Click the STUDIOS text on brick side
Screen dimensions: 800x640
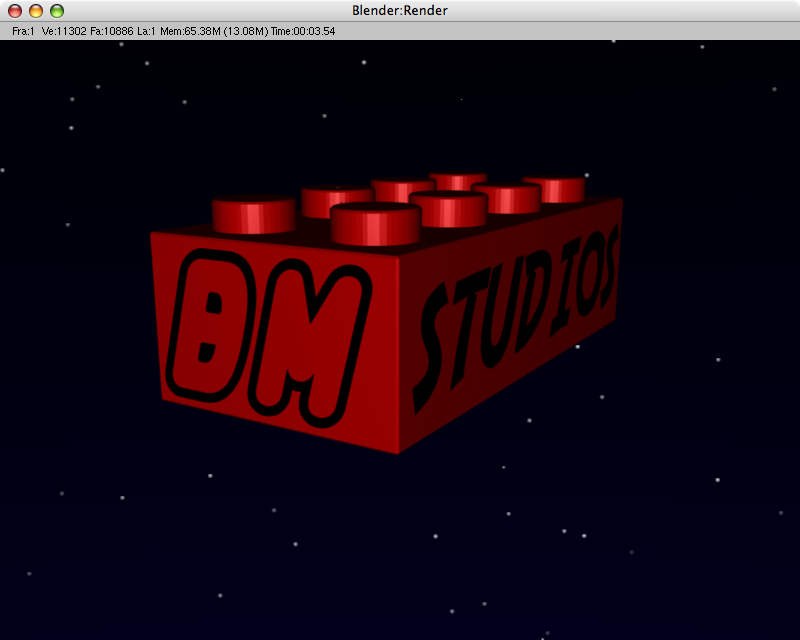pyautogui.click(x=518, y=319)
